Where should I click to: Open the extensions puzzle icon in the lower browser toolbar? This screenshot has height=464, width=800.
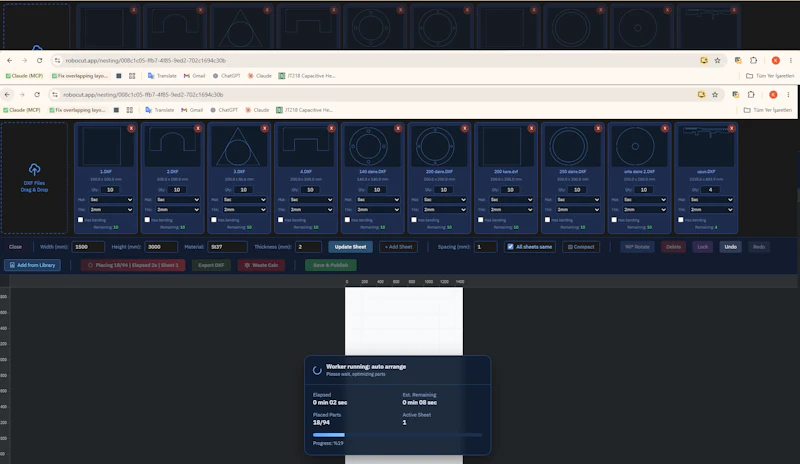[x=751, y=94]
